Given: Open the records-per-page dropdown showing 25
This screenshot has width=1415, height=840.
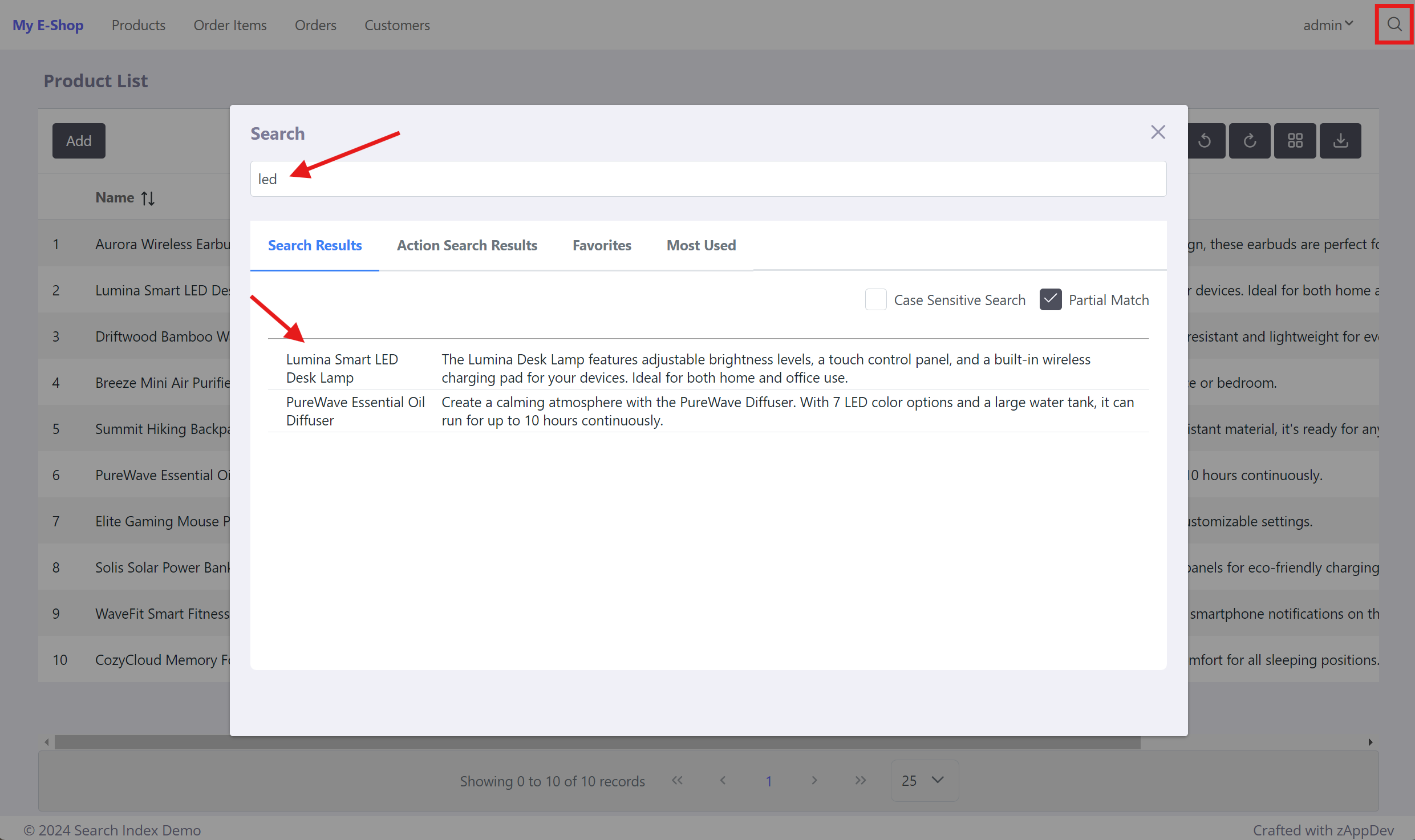Looking at the screenshot, I should coord(923,780).
